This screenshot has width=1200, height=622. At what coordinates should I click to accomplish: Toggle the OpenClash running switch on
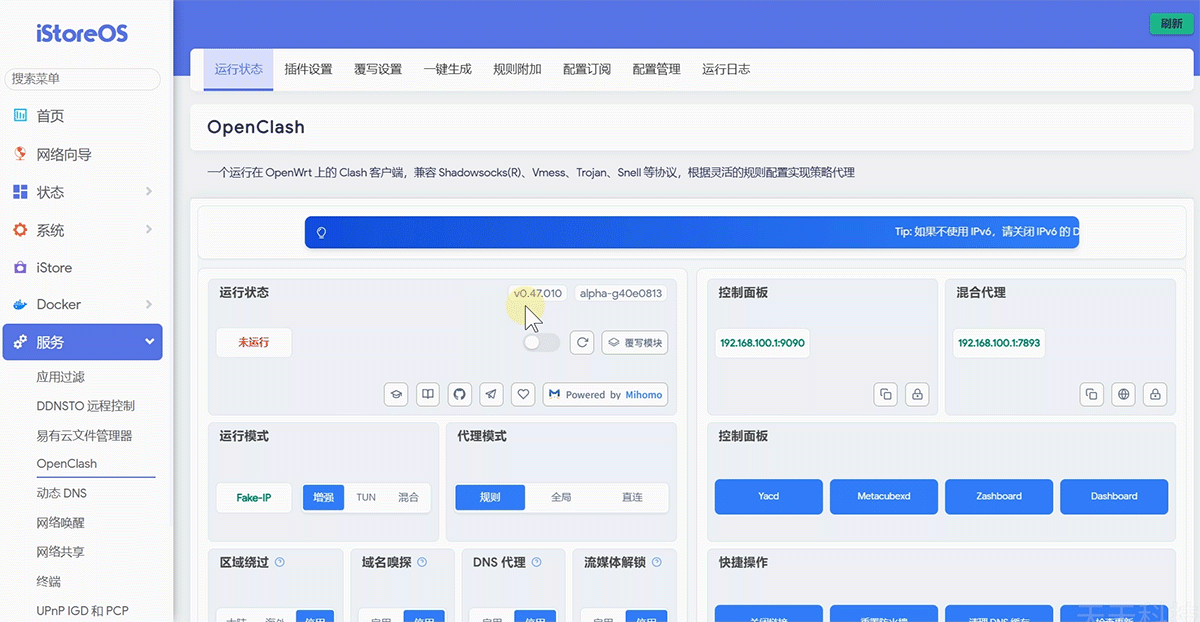[541, 342]
